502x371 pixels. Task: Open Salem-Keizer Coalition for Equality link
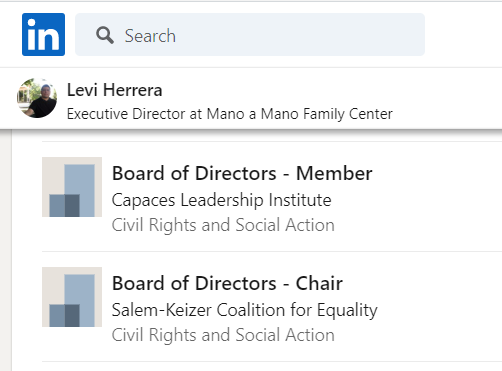pos(245,310)
